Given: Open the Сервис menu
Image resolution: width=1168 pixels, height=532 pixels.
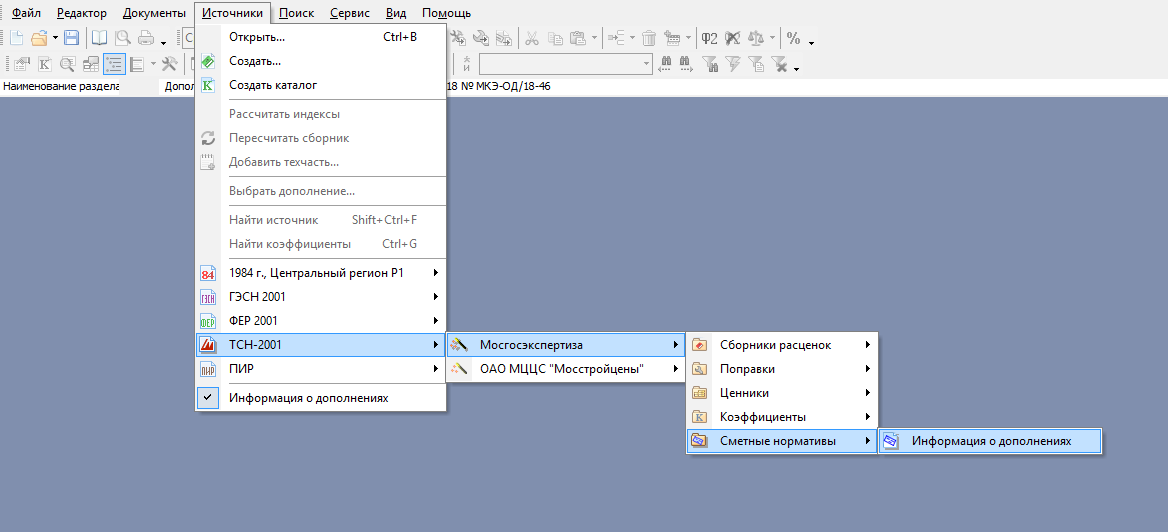Looking at the screenshot, I should pos(350,13).
